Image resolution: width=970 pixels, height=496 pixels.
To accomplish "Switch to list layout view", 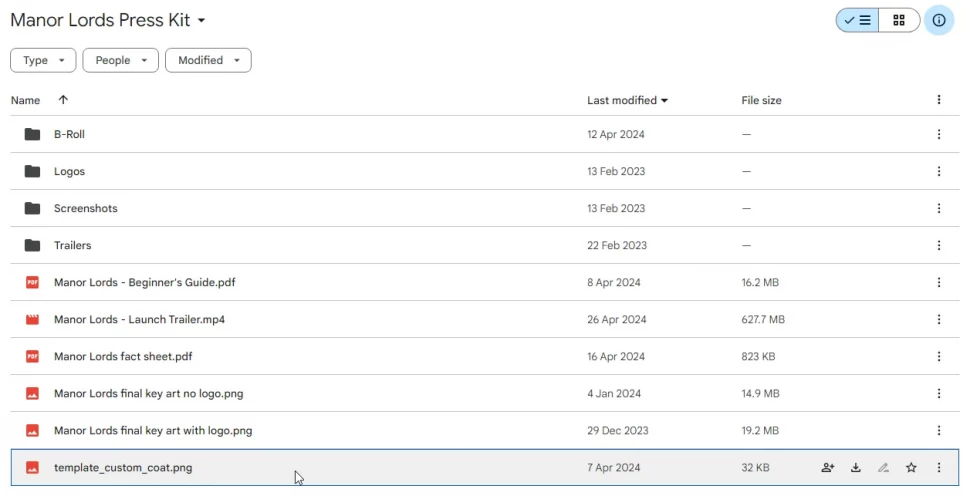I will tap(857, 20).
